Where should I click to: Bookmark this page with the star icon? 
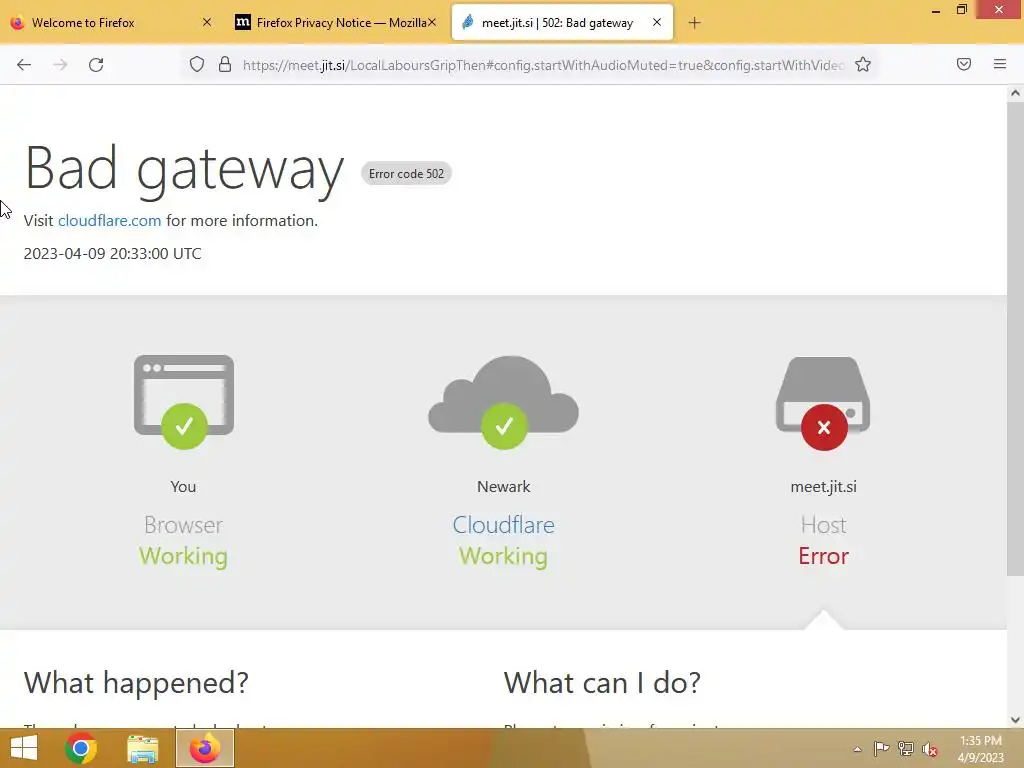[863, 65]
